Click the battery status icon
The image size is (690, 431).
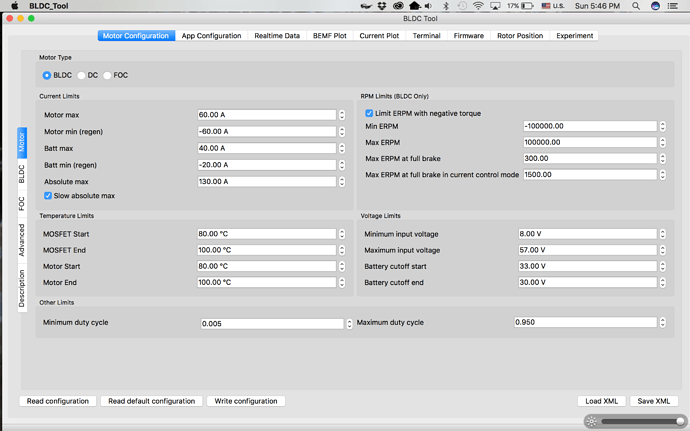pos(527,6)
